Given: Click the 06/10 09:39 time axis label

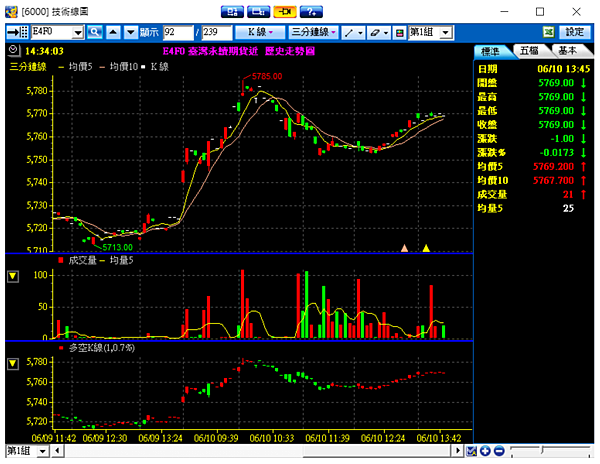Looking at the screenshot, I should pos(216,438).
